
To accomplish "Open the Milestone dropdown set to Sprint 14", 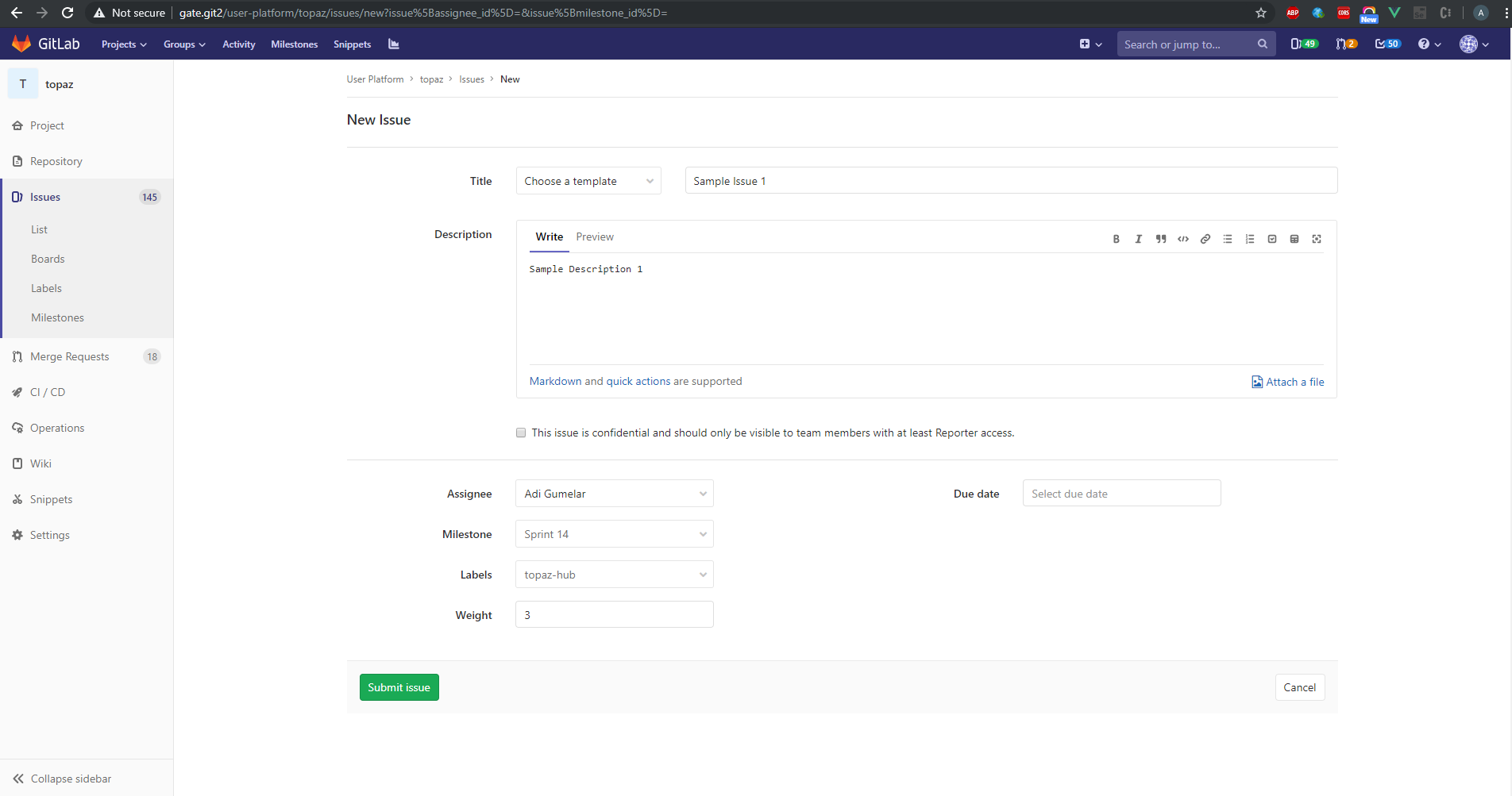I will click(x=614, y=534).
